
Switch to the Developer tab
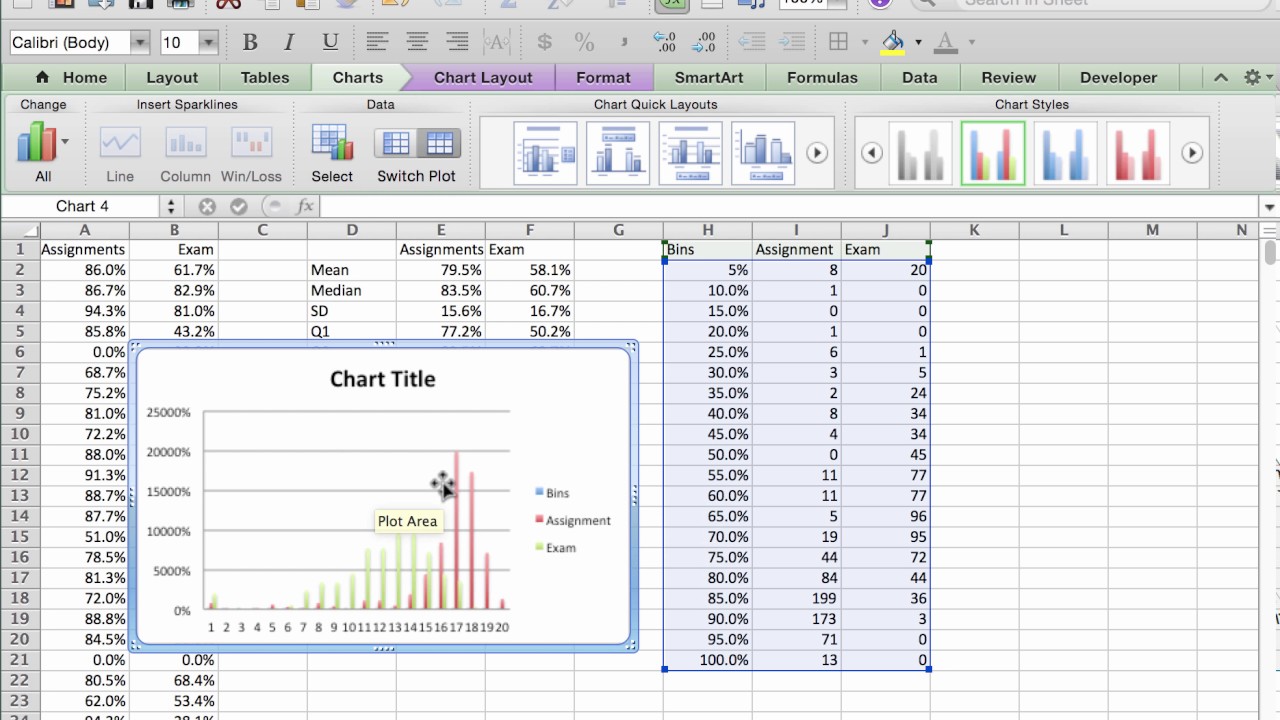1118,77
